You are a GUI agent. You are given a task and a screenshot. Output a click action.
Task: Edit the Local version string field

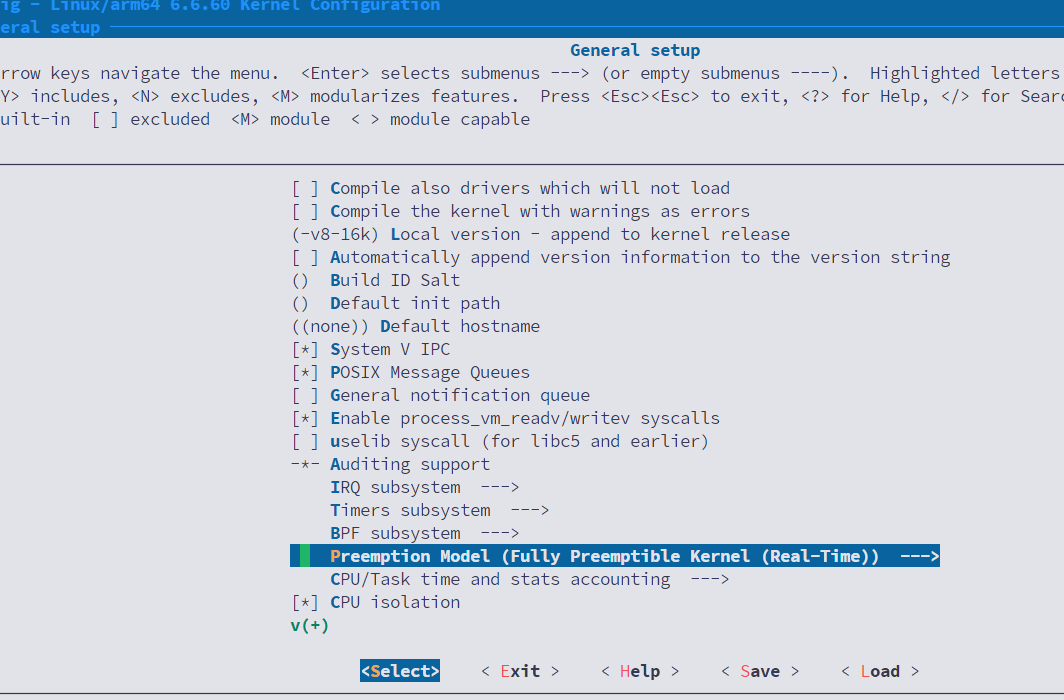560,234
